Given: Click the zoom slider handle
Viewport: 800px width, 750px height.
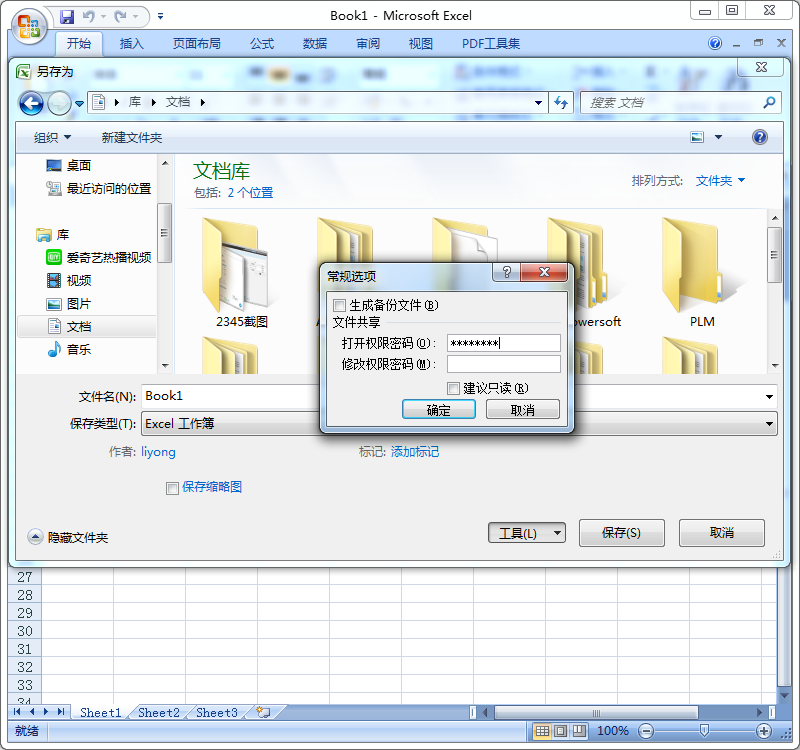Looking at the screenshot, I should tap(704, 731).
